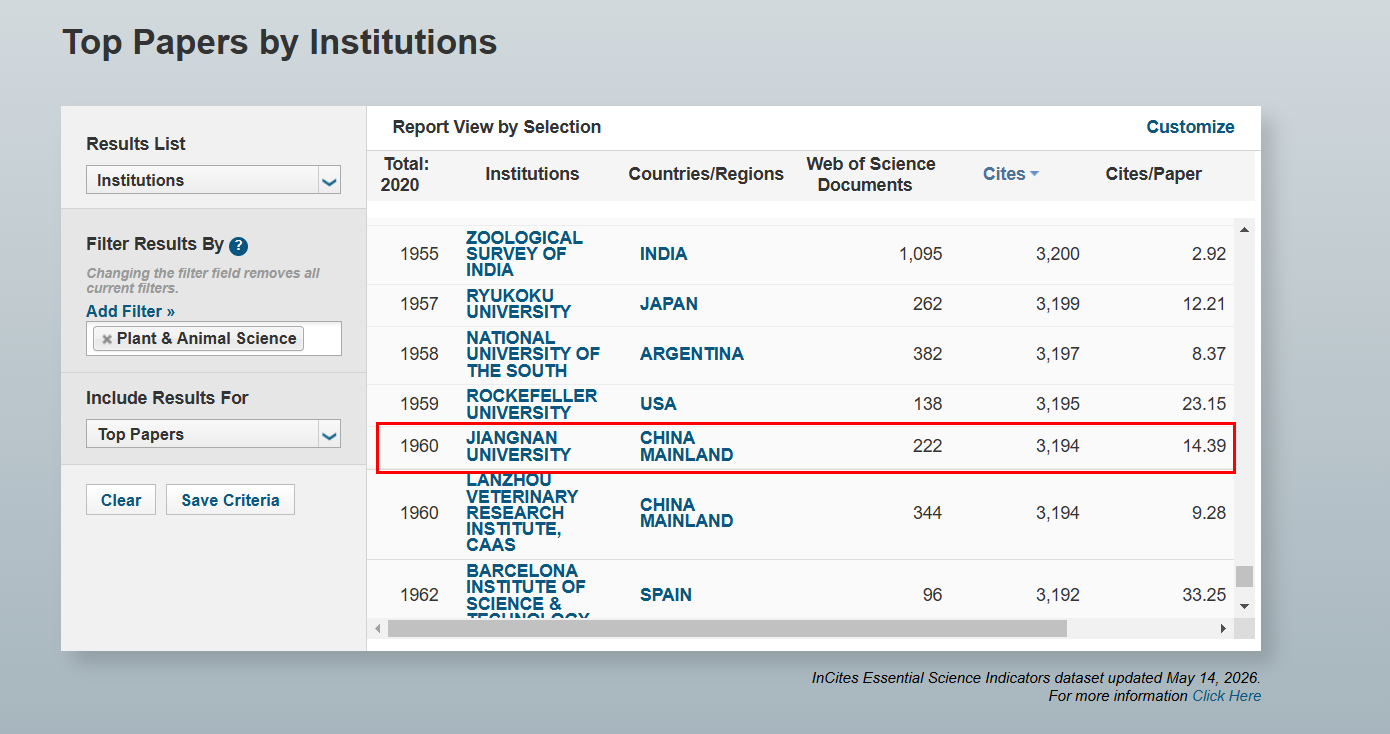Click the 9.28 cites per paper value
The width and height of the screenshot is (1390, 734).
pos(1209,513)
